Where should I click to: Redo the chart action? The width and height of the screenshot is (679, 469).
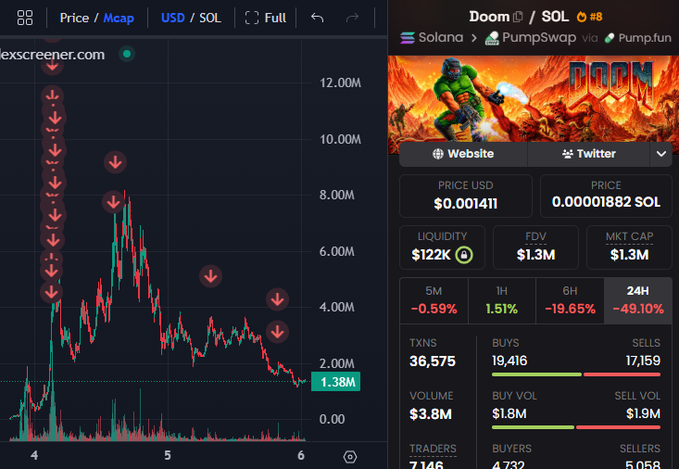(352, 18)
